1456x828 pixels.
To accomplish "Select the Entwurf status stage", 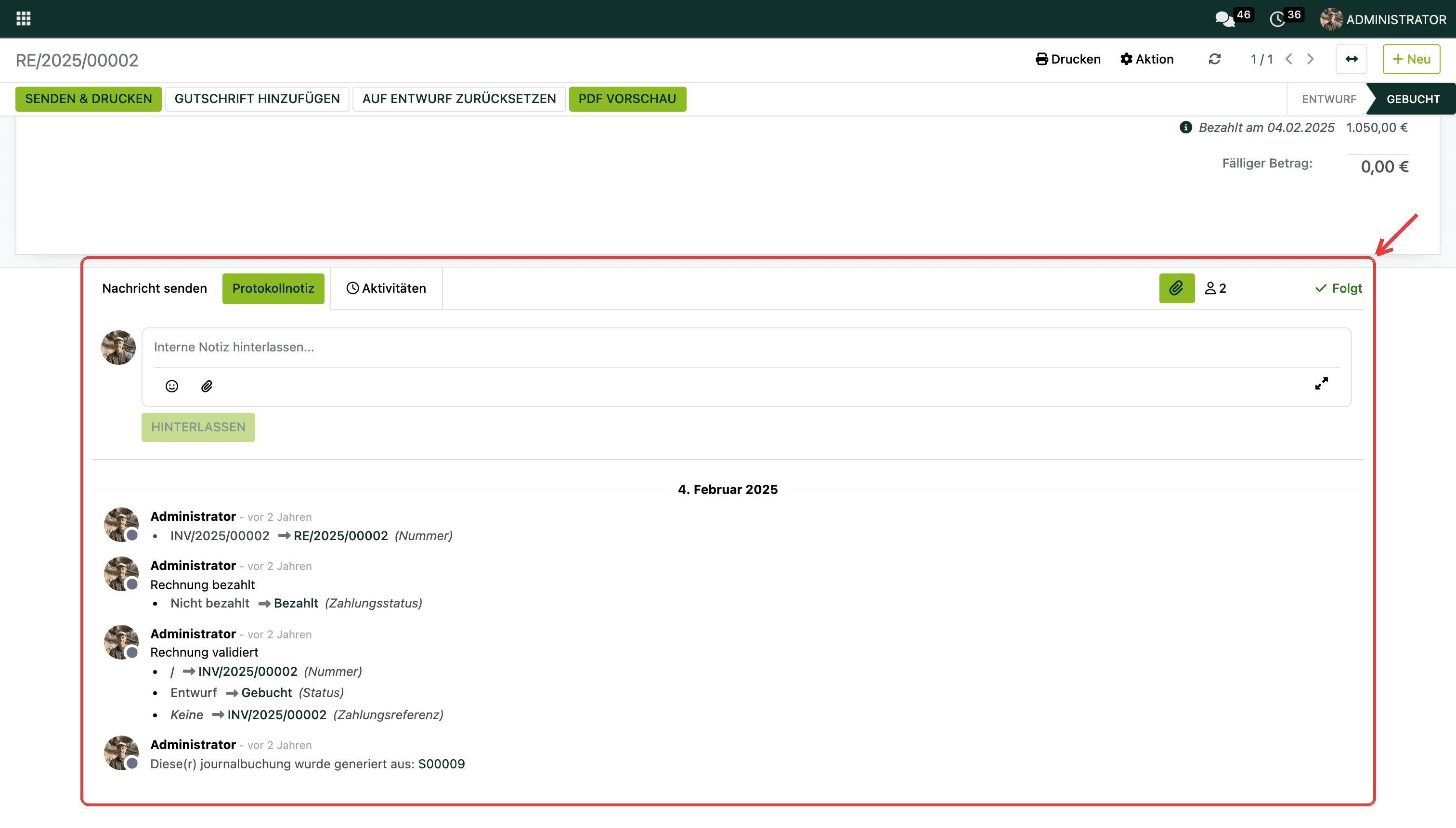I will (1328, 99).
